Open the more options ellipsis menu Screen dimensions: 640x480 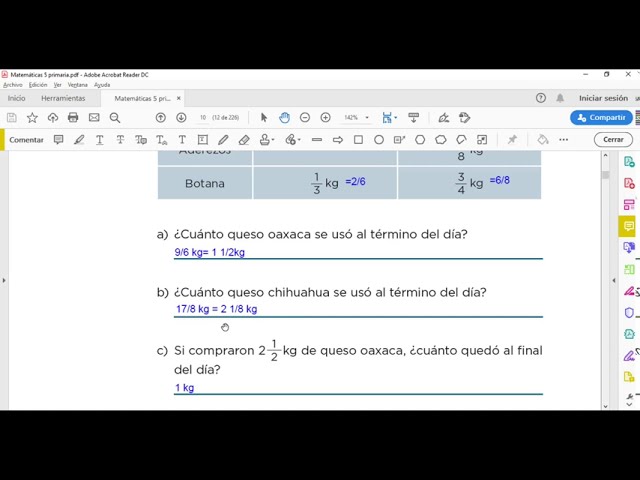coord(564,140)
